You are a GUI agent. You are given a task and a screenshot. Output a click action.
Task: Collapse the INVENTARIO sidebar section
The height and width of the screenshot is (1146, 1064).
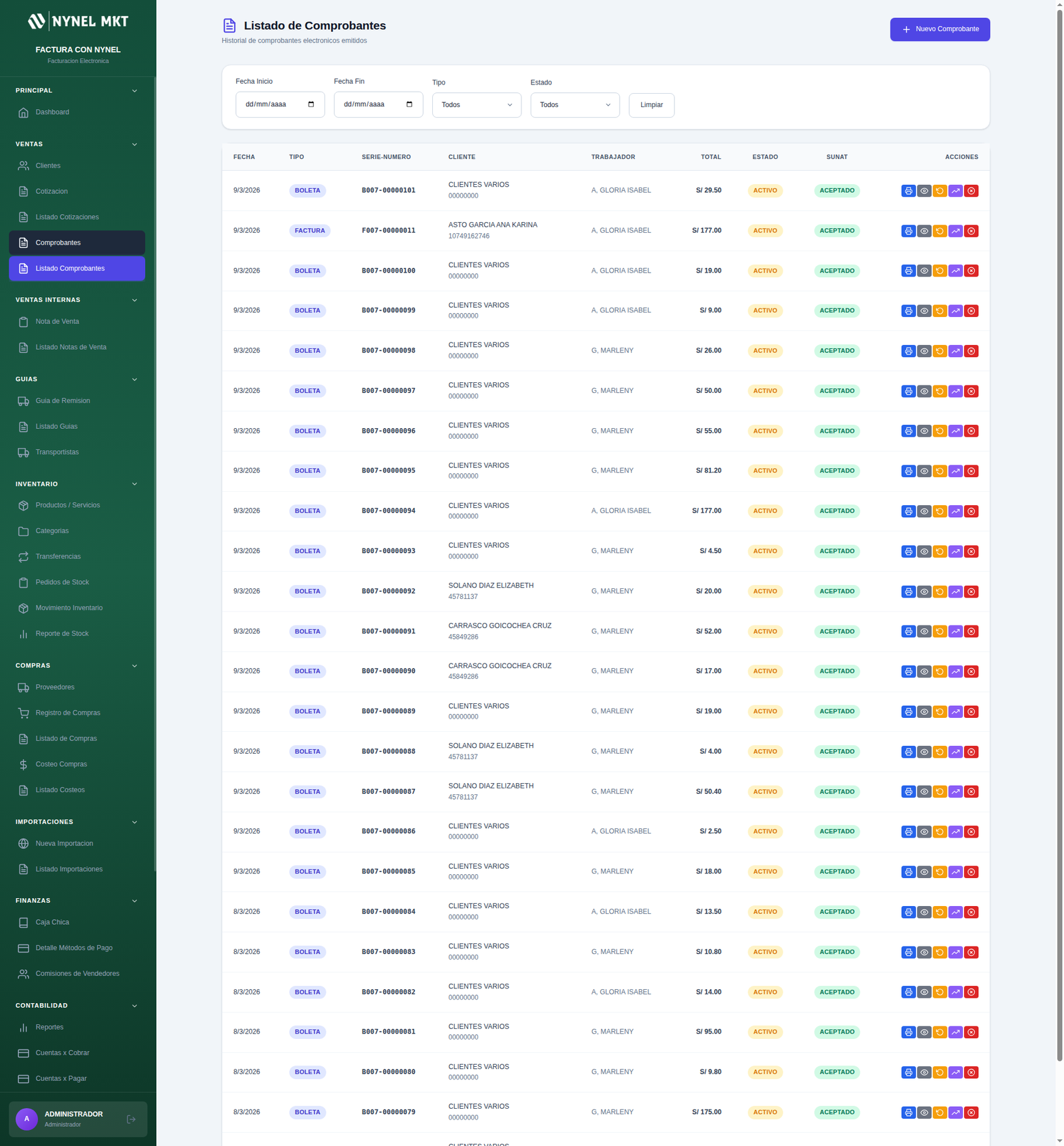click(134, 484)
